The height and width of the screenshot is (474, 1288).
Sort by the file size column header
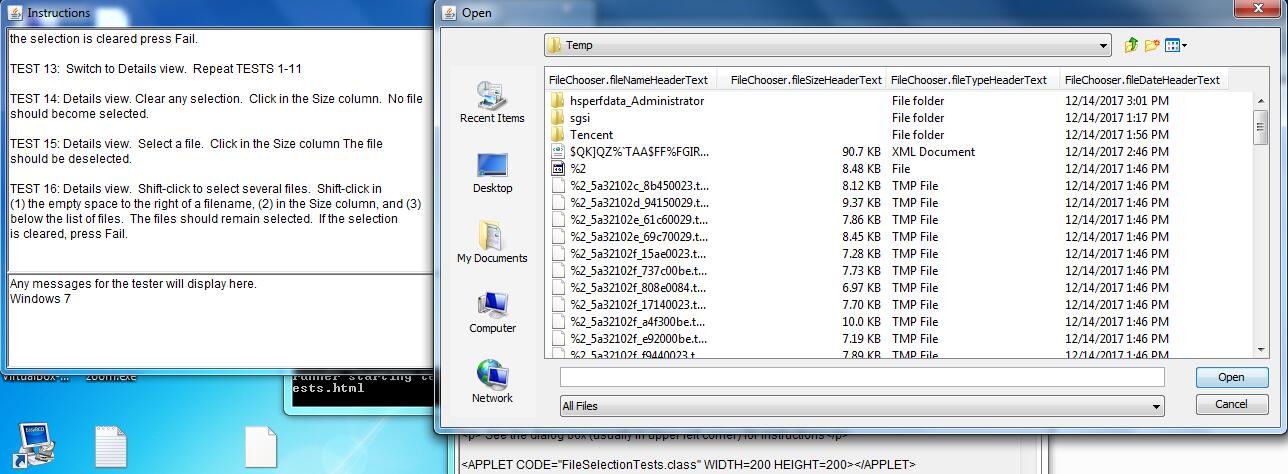pyautogui.click(x=806, y=80)
